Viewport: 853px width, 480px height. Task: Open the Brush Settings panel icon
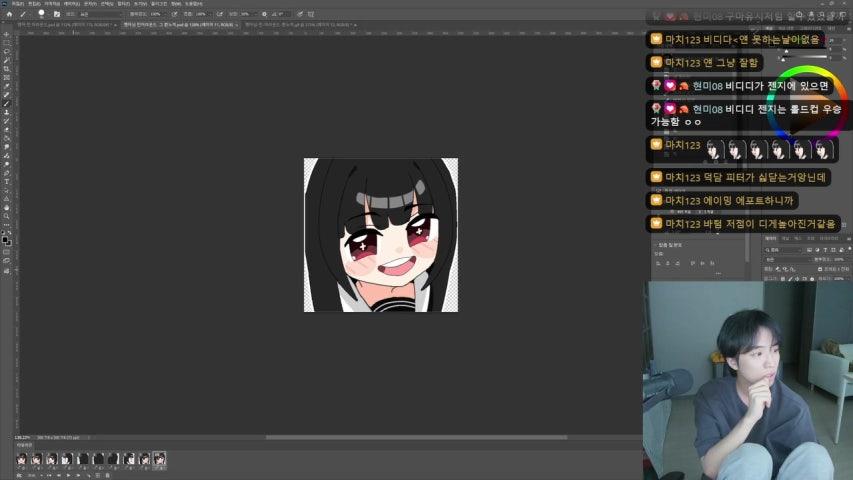[57, 14]
